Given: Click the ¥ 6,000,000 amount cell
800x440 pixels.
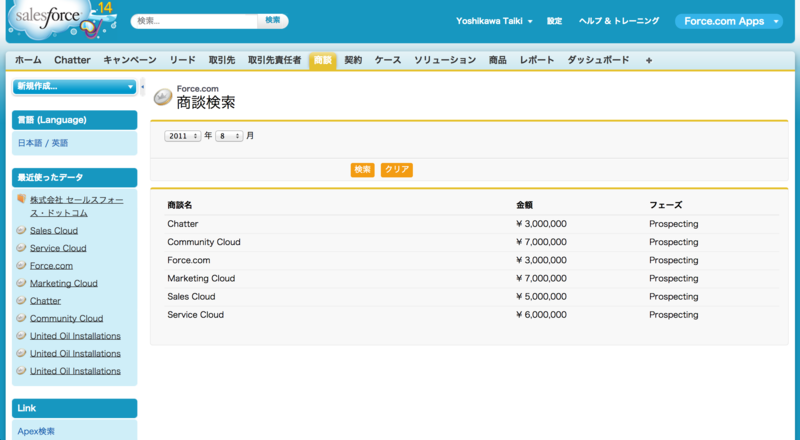Looking at the screenshot, I should tap(541, 315).
